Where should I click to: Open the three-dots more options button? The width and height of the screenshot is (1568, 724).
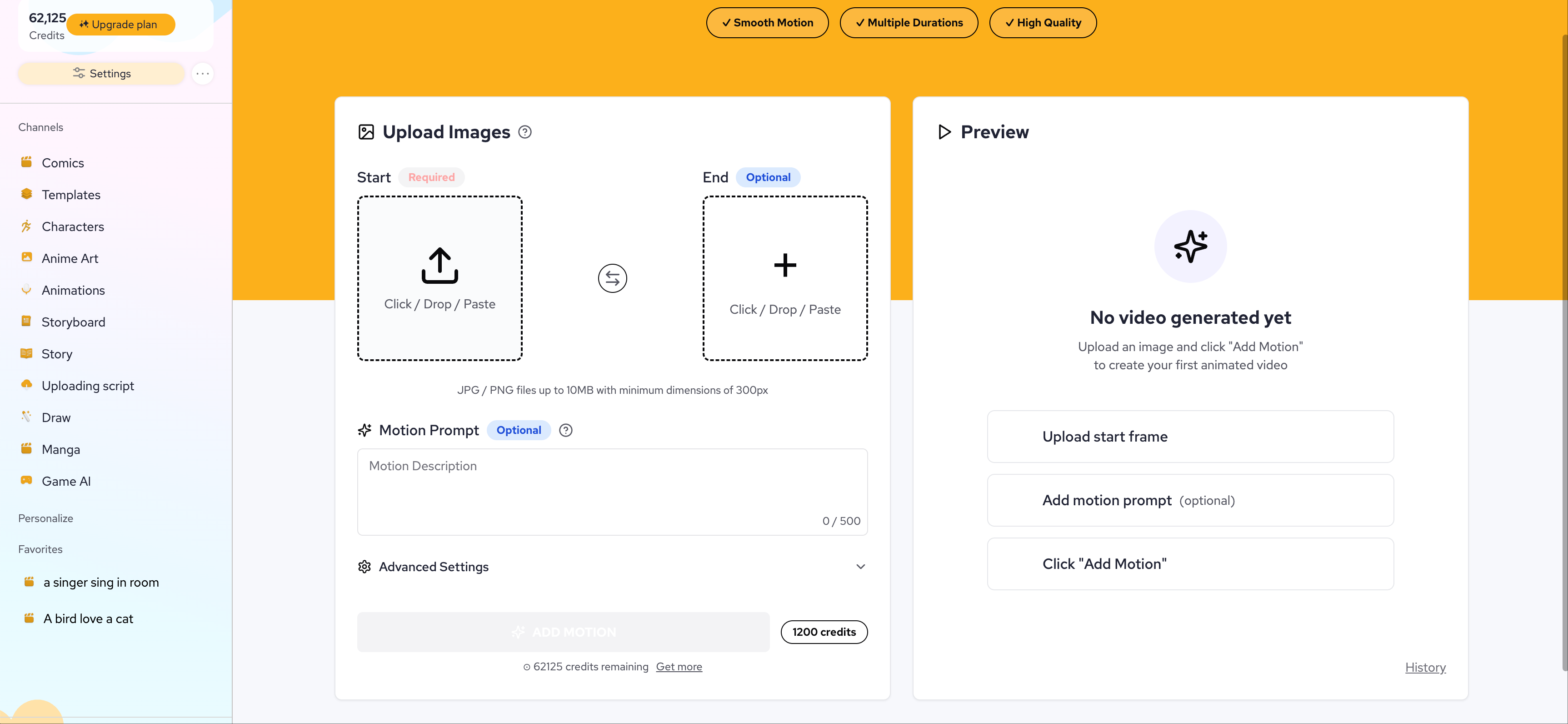[x=203, y=74]
